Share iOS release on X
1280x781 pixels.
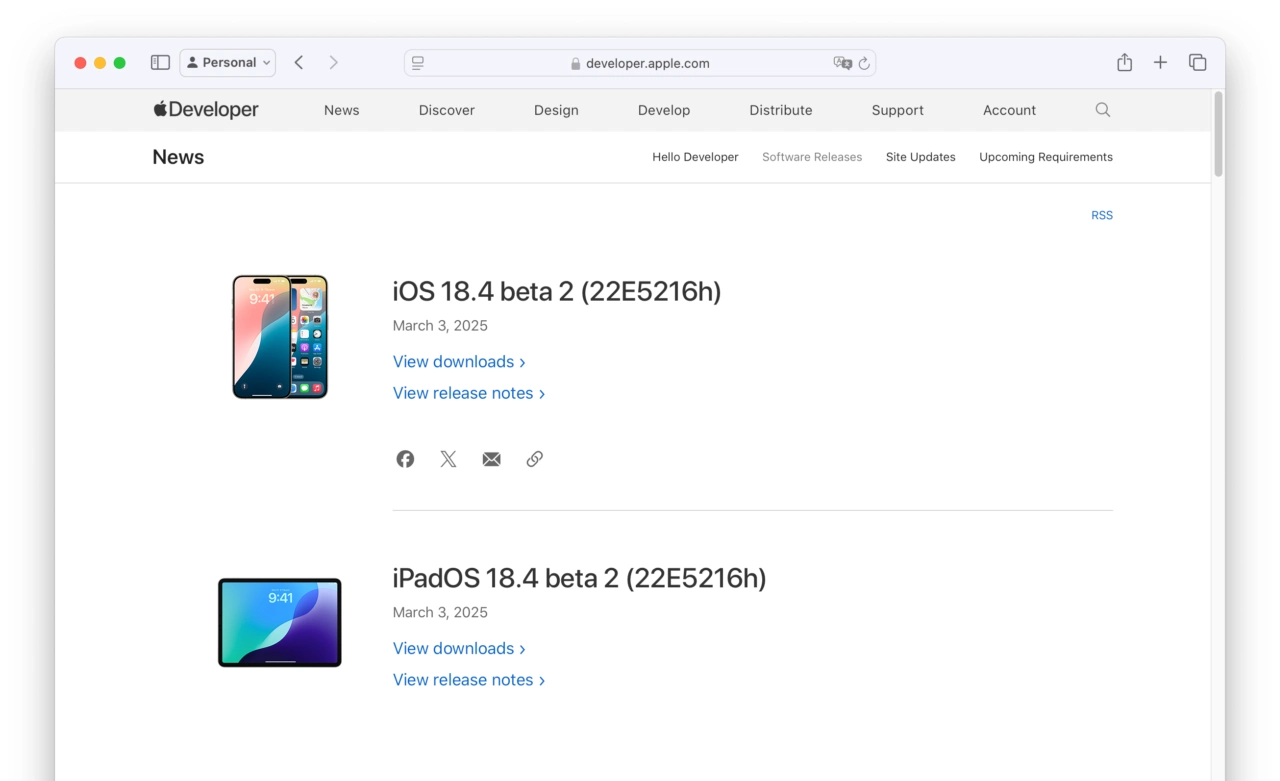coord(448,459)
